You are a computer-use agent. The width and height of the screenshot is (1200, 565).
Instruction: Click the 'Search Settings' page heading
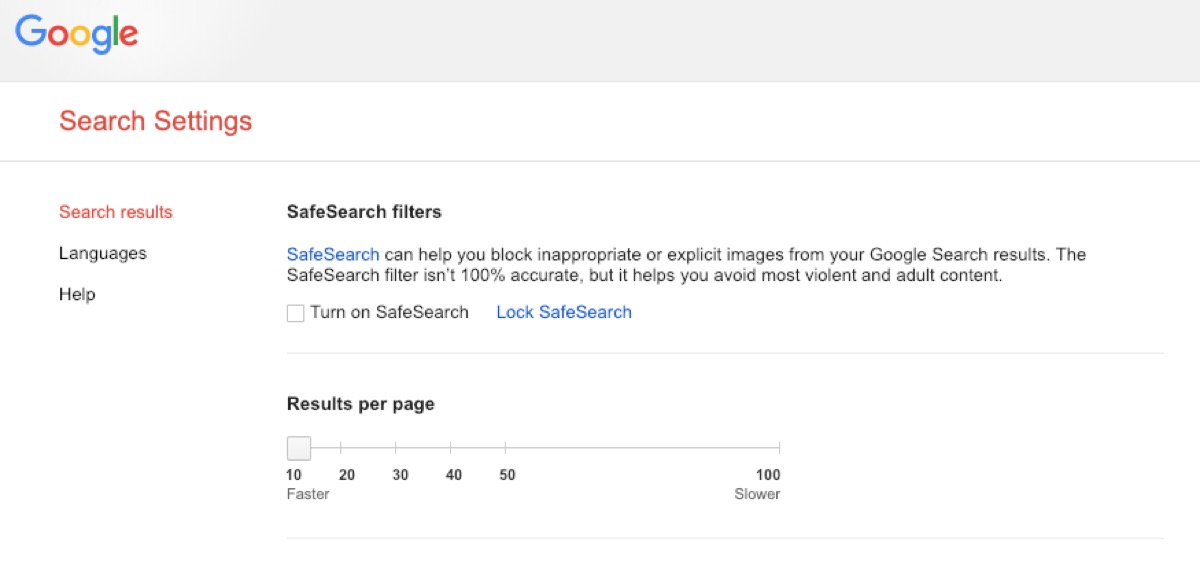tap(155, 121)
